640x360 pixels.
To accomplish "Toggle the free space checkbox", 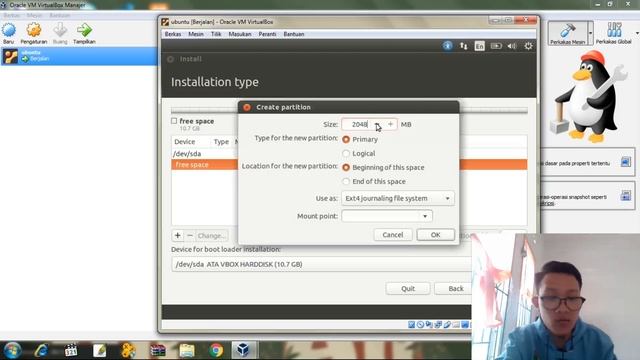I will click(174, 121).
